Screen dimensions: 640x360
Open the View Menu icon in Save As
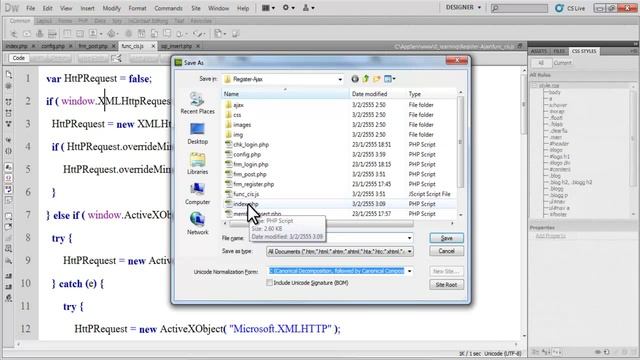(387, 79)
